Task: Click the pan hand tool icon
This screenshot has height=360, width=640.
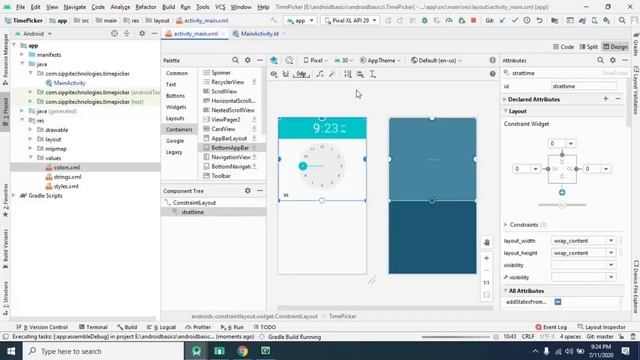Action: (487, 242)
